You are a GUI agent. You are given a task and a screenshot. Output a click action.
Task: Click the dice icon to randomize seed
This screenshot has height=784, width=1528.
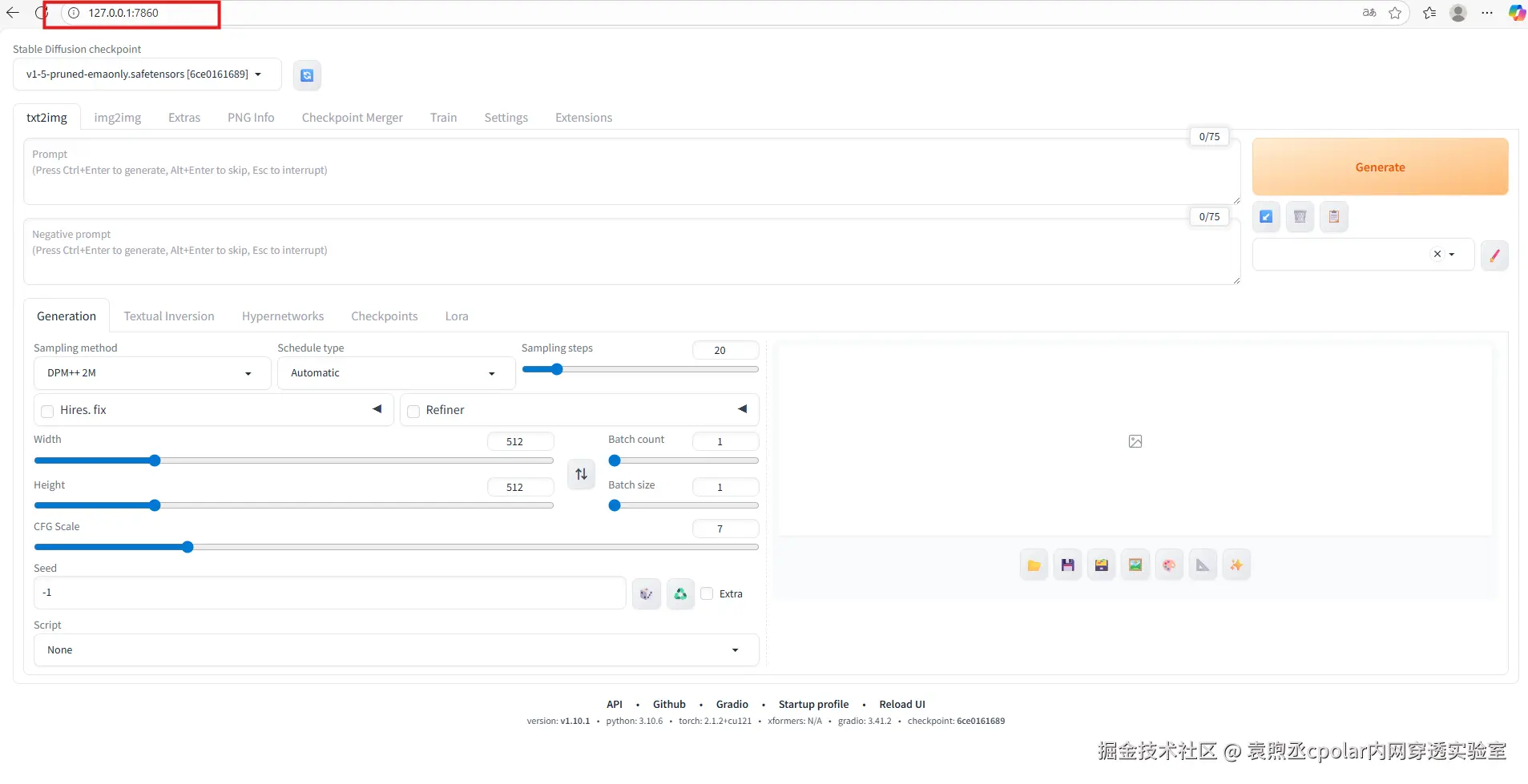coord(646,594)
